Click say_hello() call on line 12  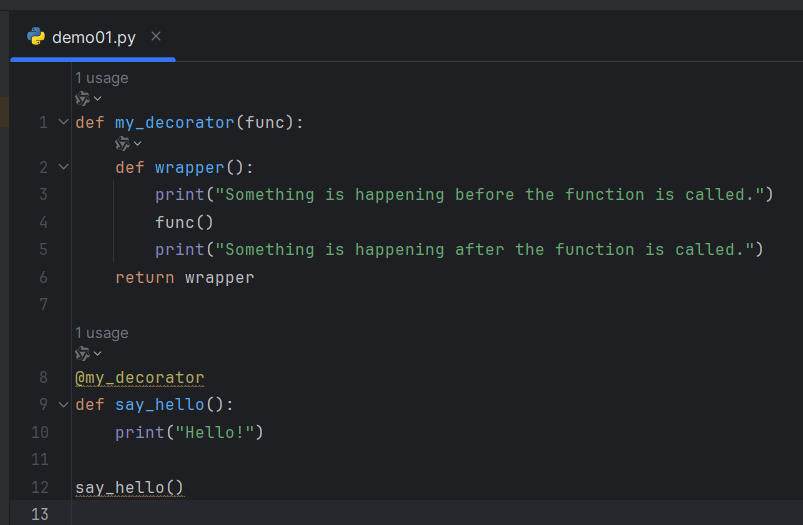130,488
